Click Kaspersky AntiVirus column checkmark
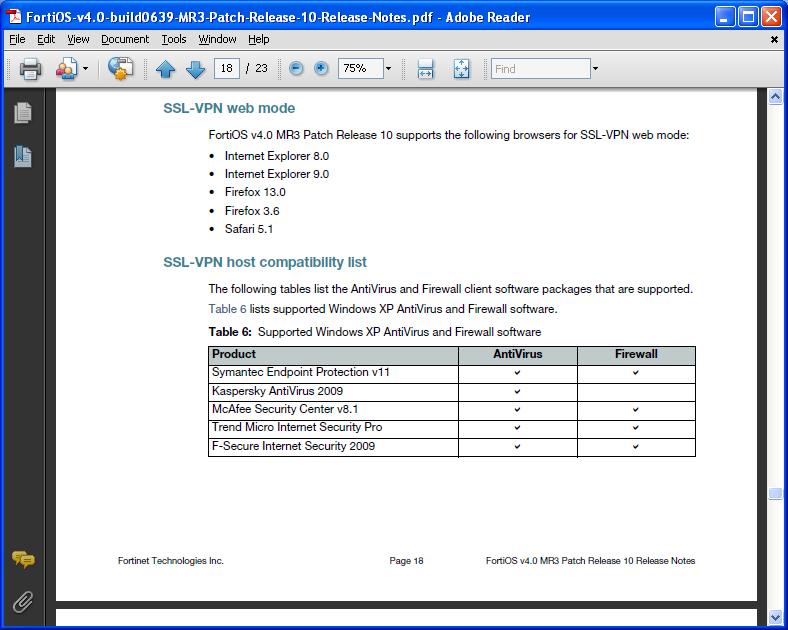788x630 pixels. (x=518, y=391)
